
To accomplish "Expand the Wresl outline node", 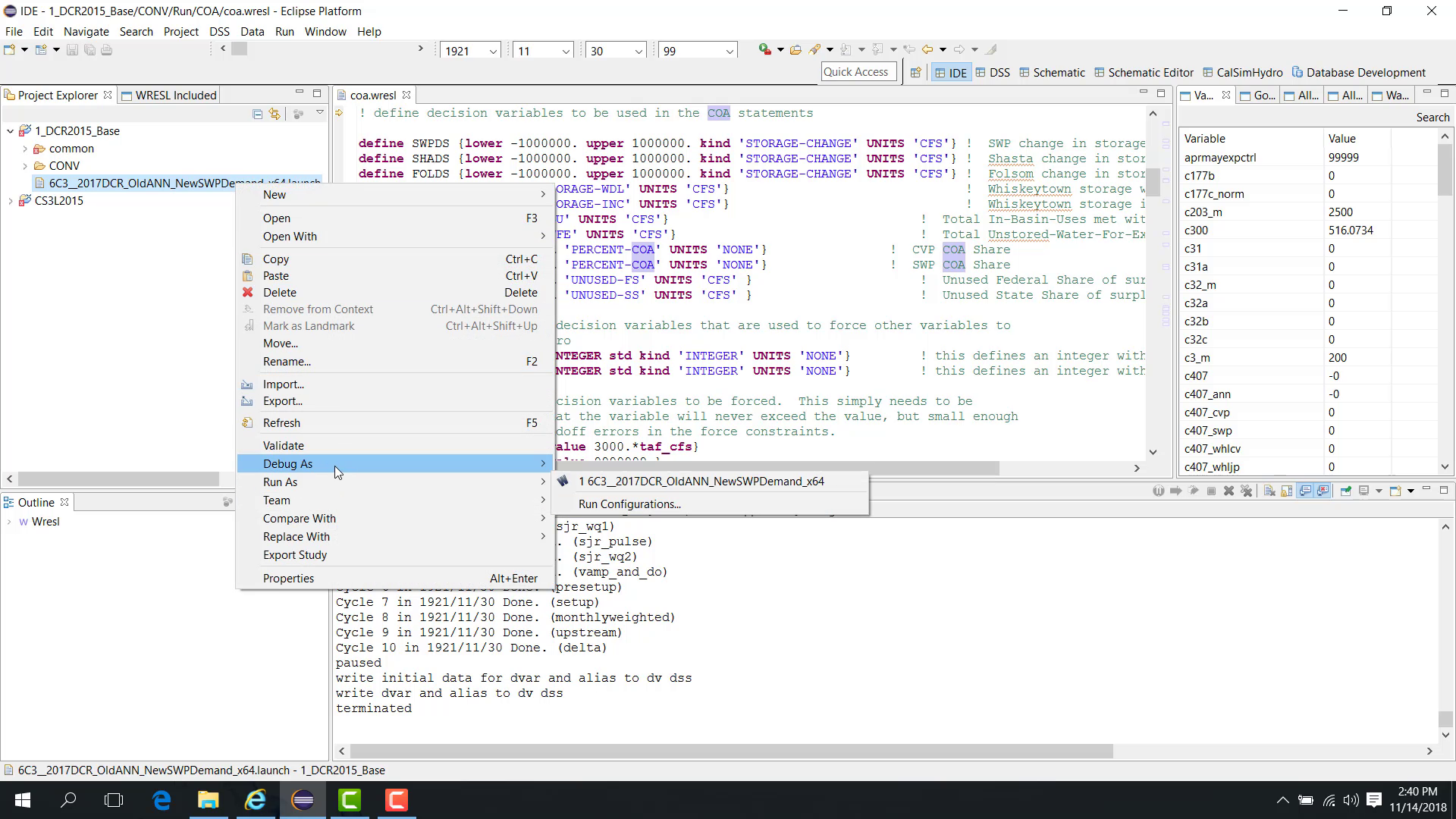I will pyautogui.click(x=9, y=522).
